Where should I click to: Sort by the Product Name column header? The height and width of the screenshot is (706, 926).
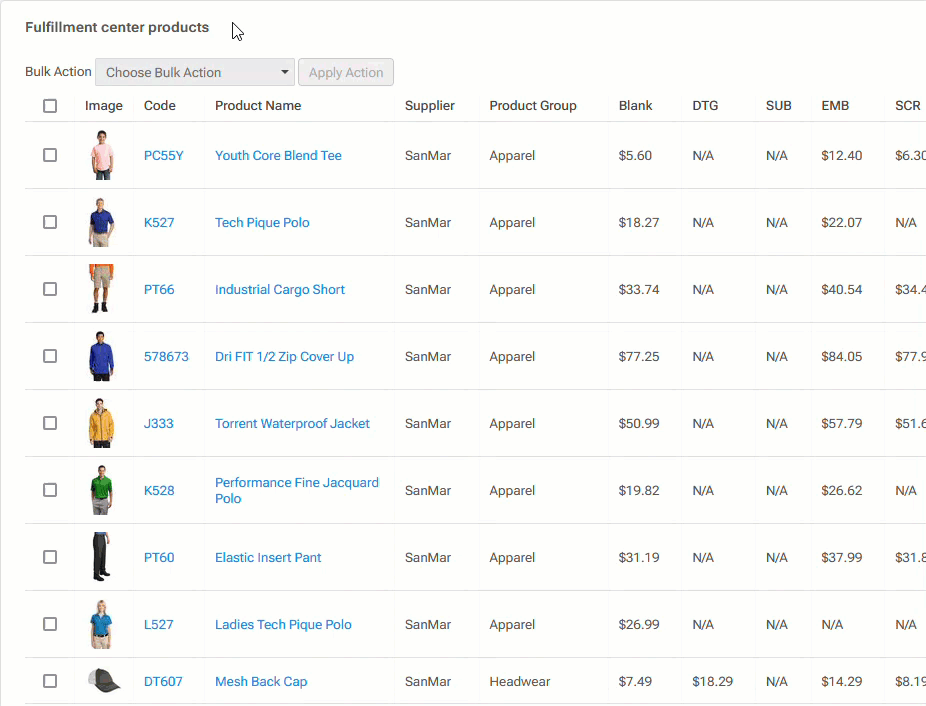[x=258, y=106]
